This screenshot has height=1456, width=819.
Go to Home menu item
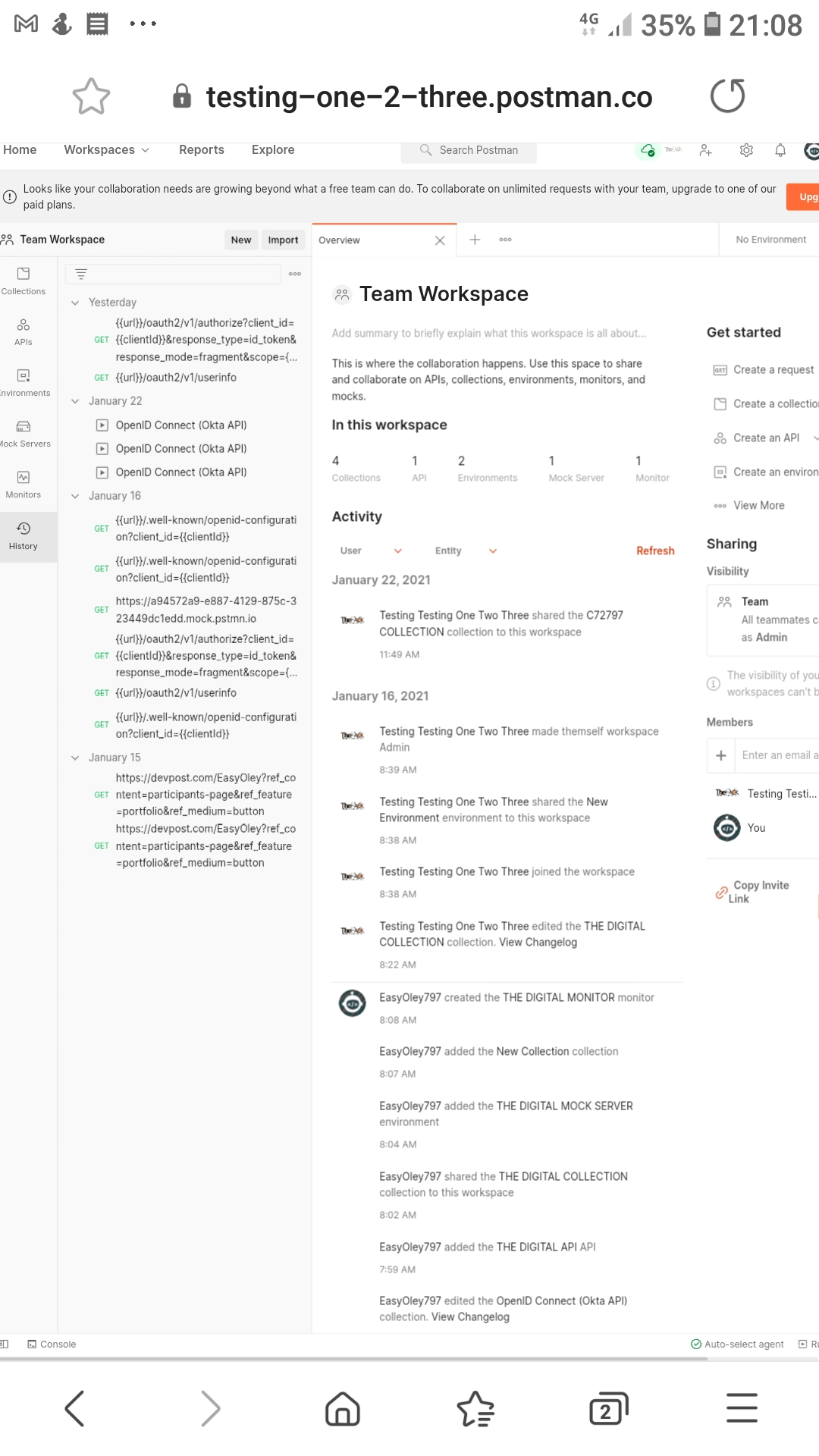(20, 150)
